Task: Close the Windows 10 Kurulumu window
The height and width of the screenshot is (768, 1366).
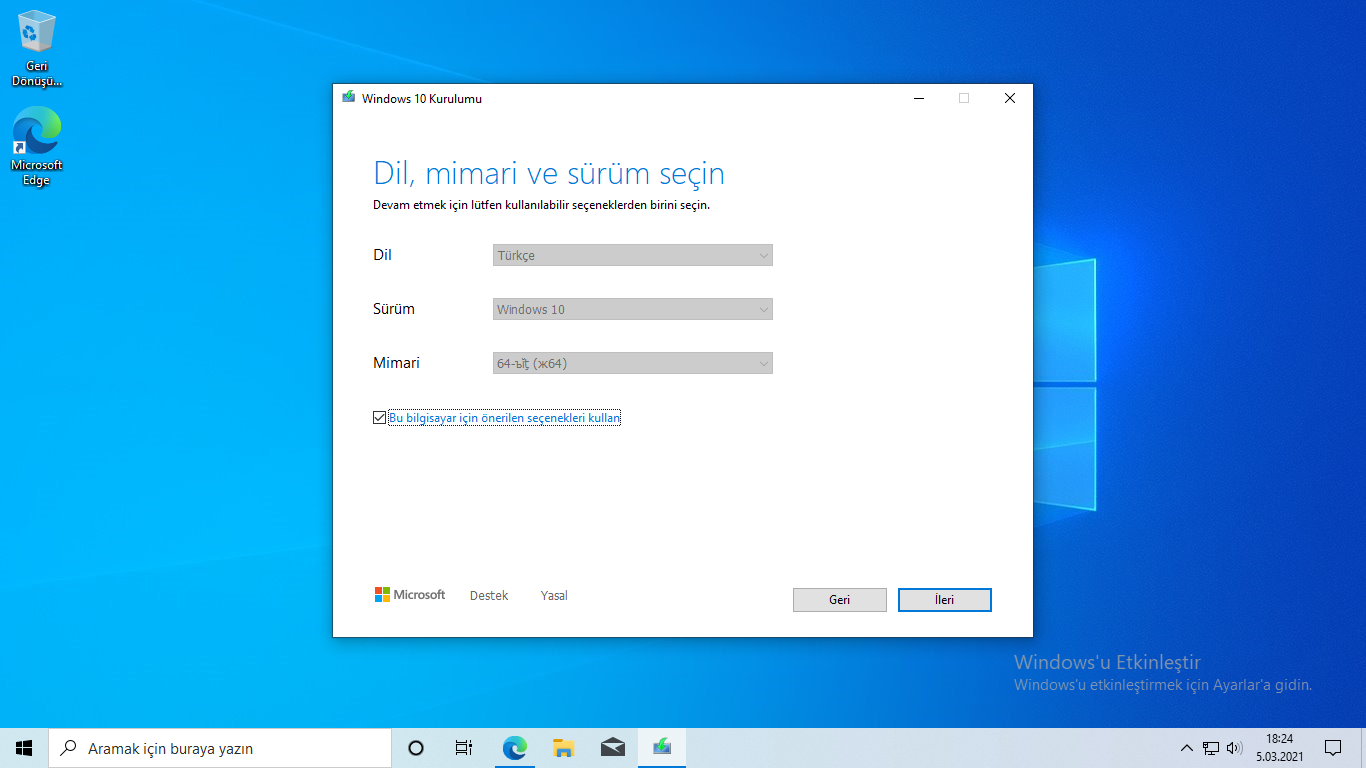Action: 1010,98
